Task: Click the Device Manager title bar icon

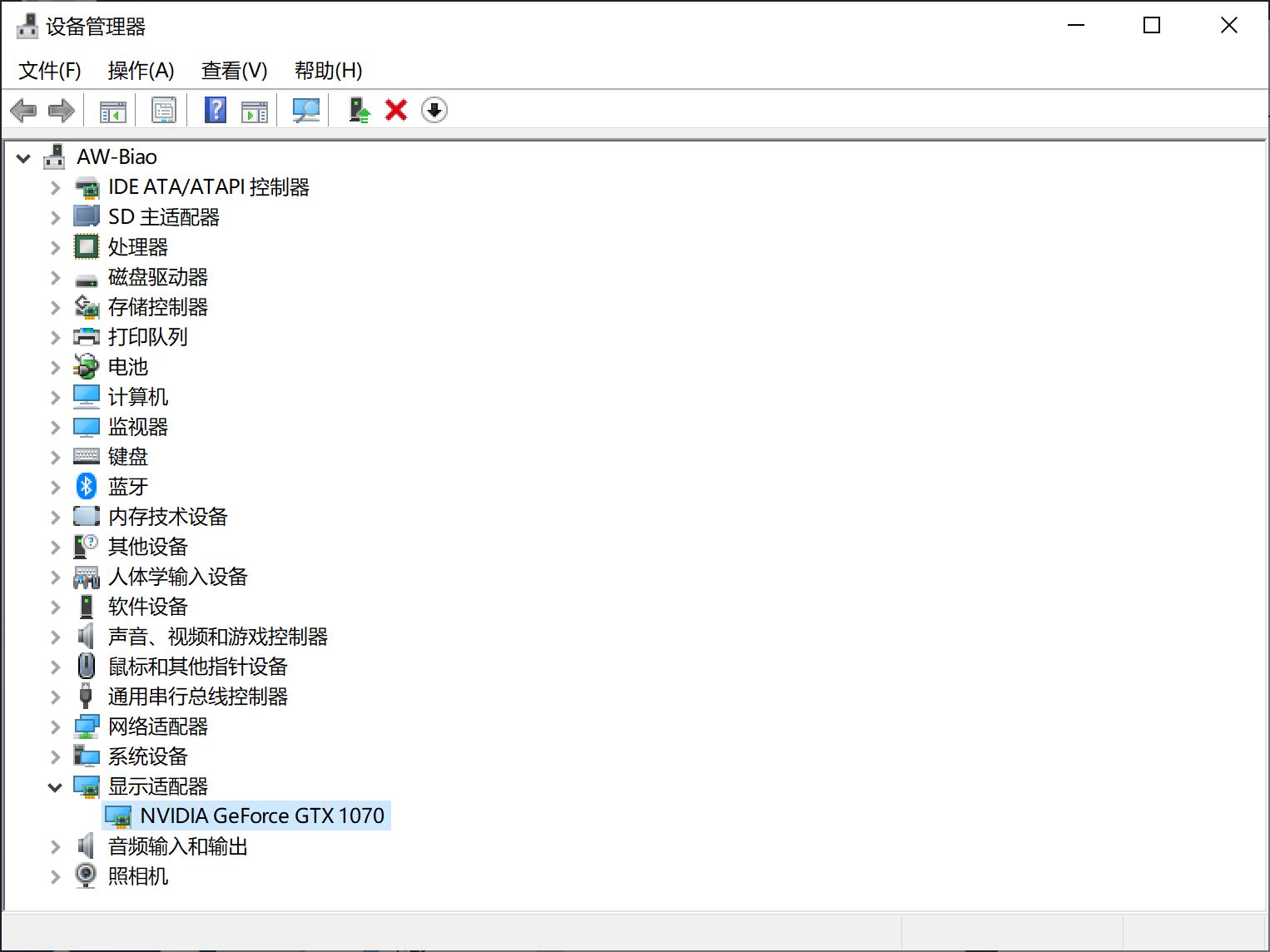Action: click(x=27, y=26)
